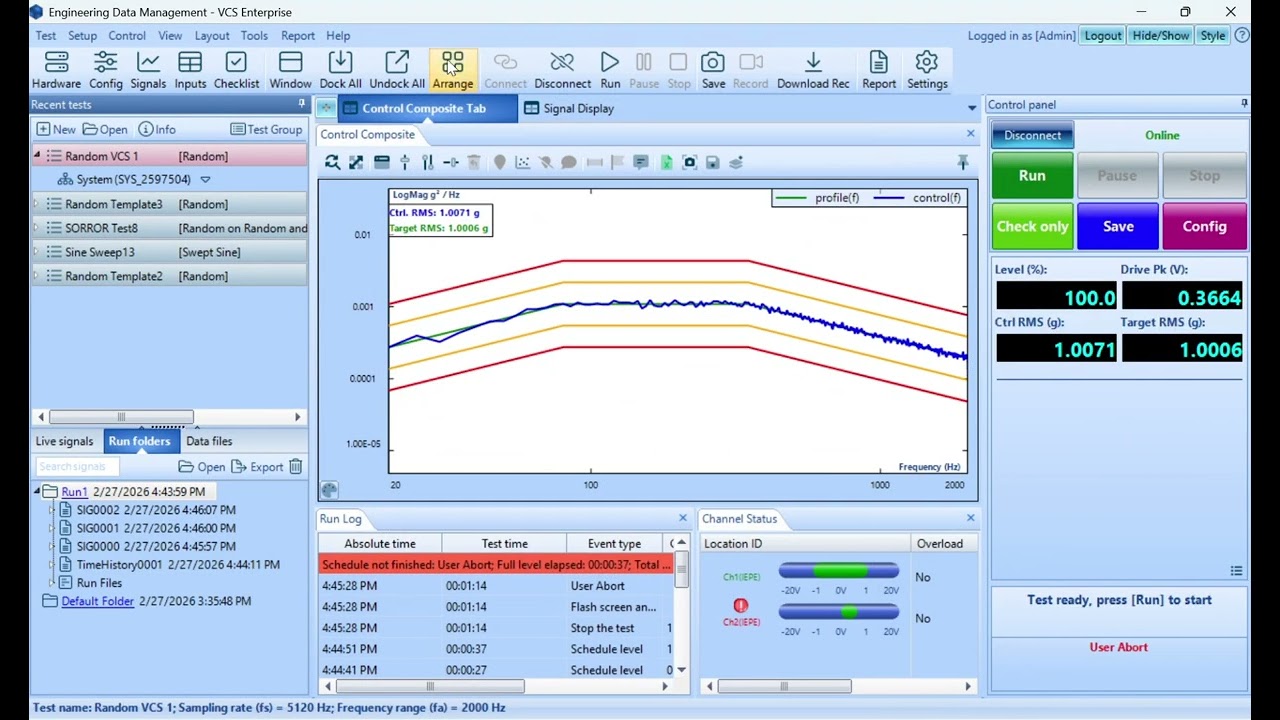1280x720 pixels.
Task: Click the Logout button
Action: click(1103, 36)
